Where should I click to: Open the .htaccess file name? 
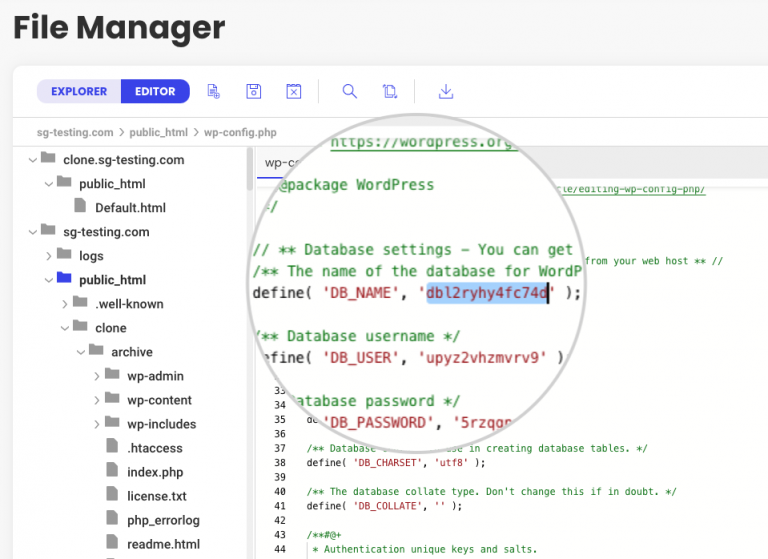tap(155, 448)
